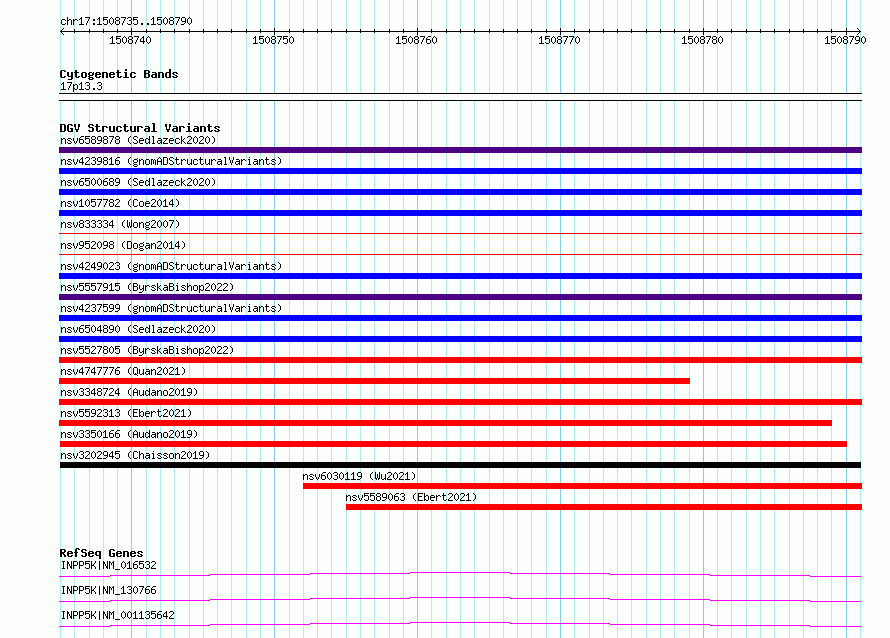Click the blue bar under nsv4239816
This screenshot has height=638, width=890.
(460, 171)
